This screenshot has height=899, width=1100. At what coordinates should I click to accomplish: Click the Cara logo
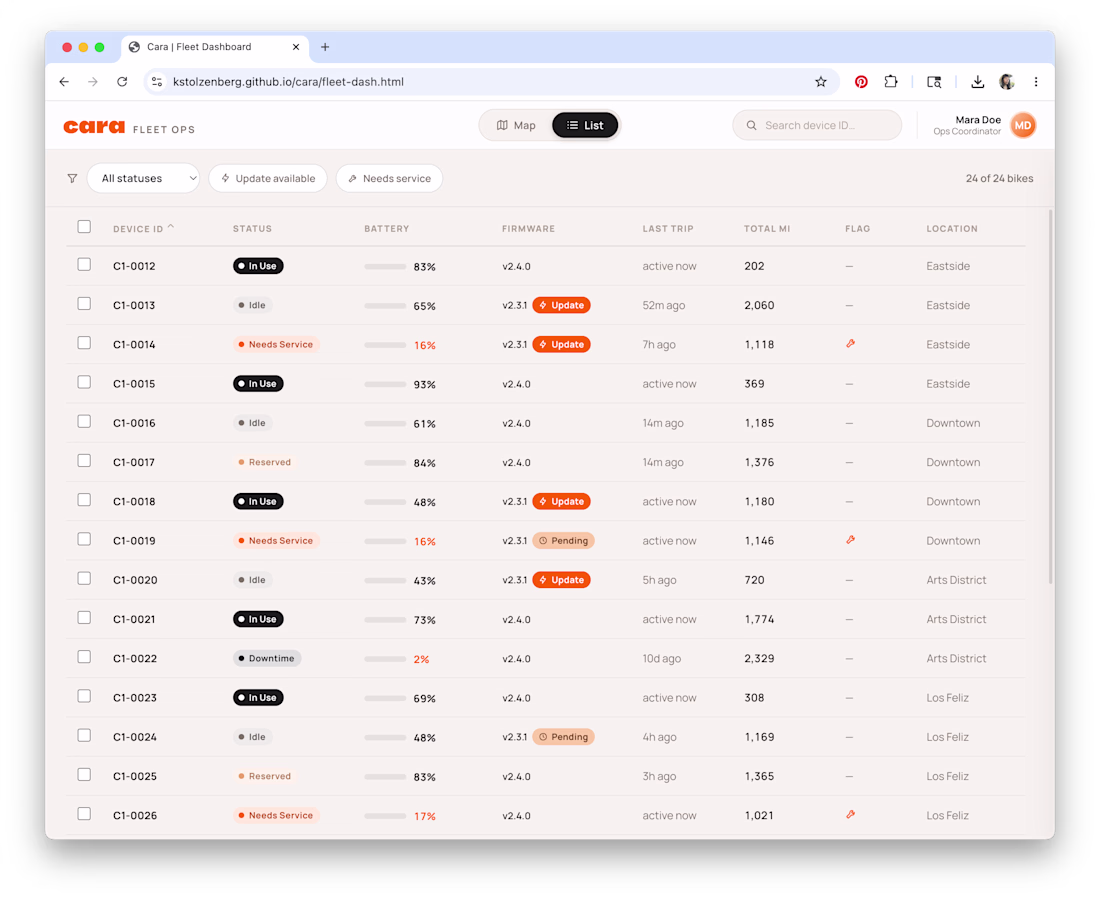click(94, 126)
